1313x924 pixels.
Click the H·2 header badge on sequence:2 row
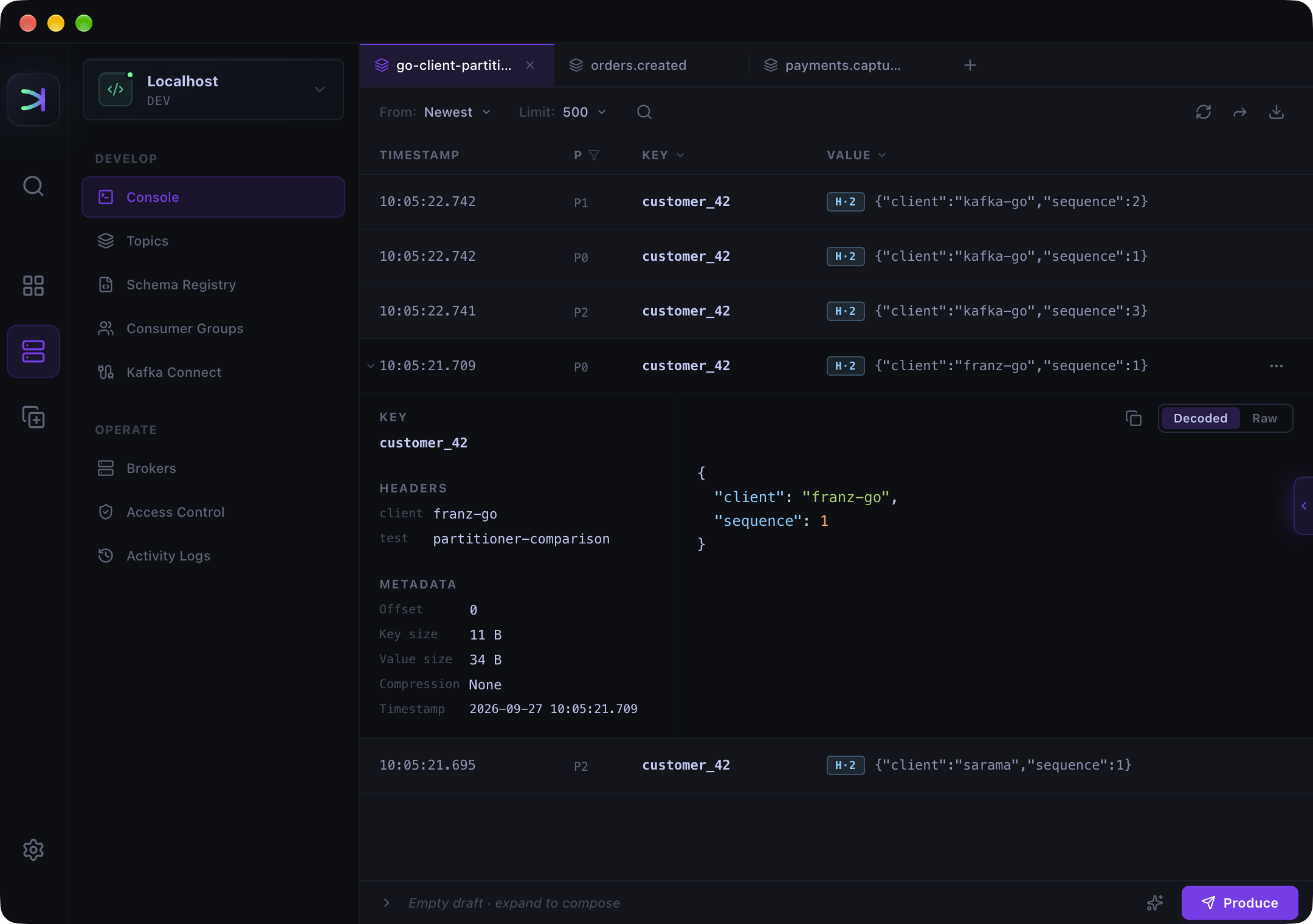click(846, 202)
